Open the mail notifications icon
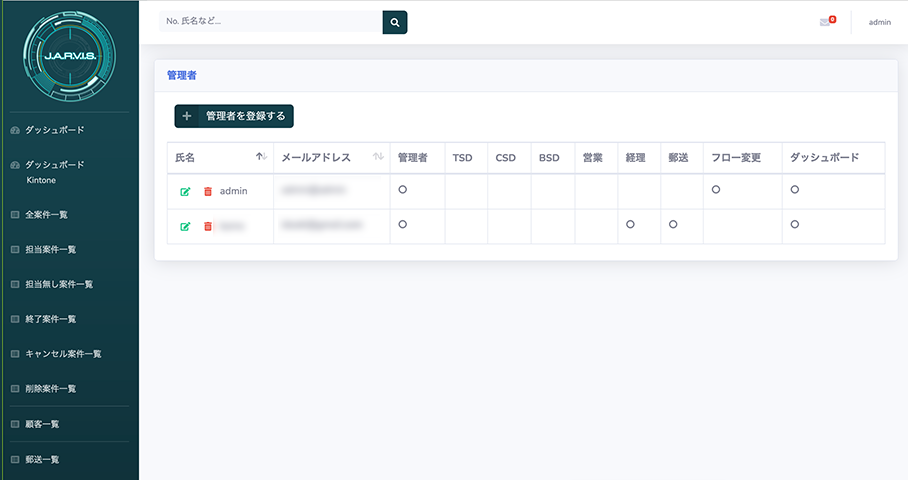Image resolution: width=908 pixels, height=480 pixels. [x=826, y=22]
